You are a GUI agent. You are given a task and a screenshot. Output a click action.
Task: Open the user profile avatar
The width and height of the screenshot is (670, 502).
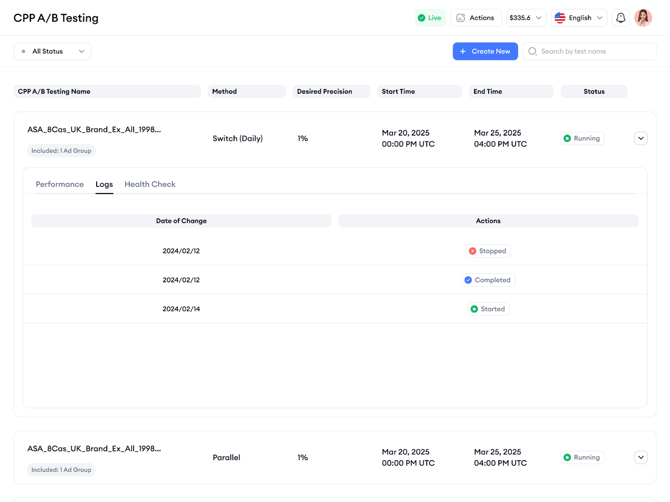pyautogui.click(x=643, y=18)
